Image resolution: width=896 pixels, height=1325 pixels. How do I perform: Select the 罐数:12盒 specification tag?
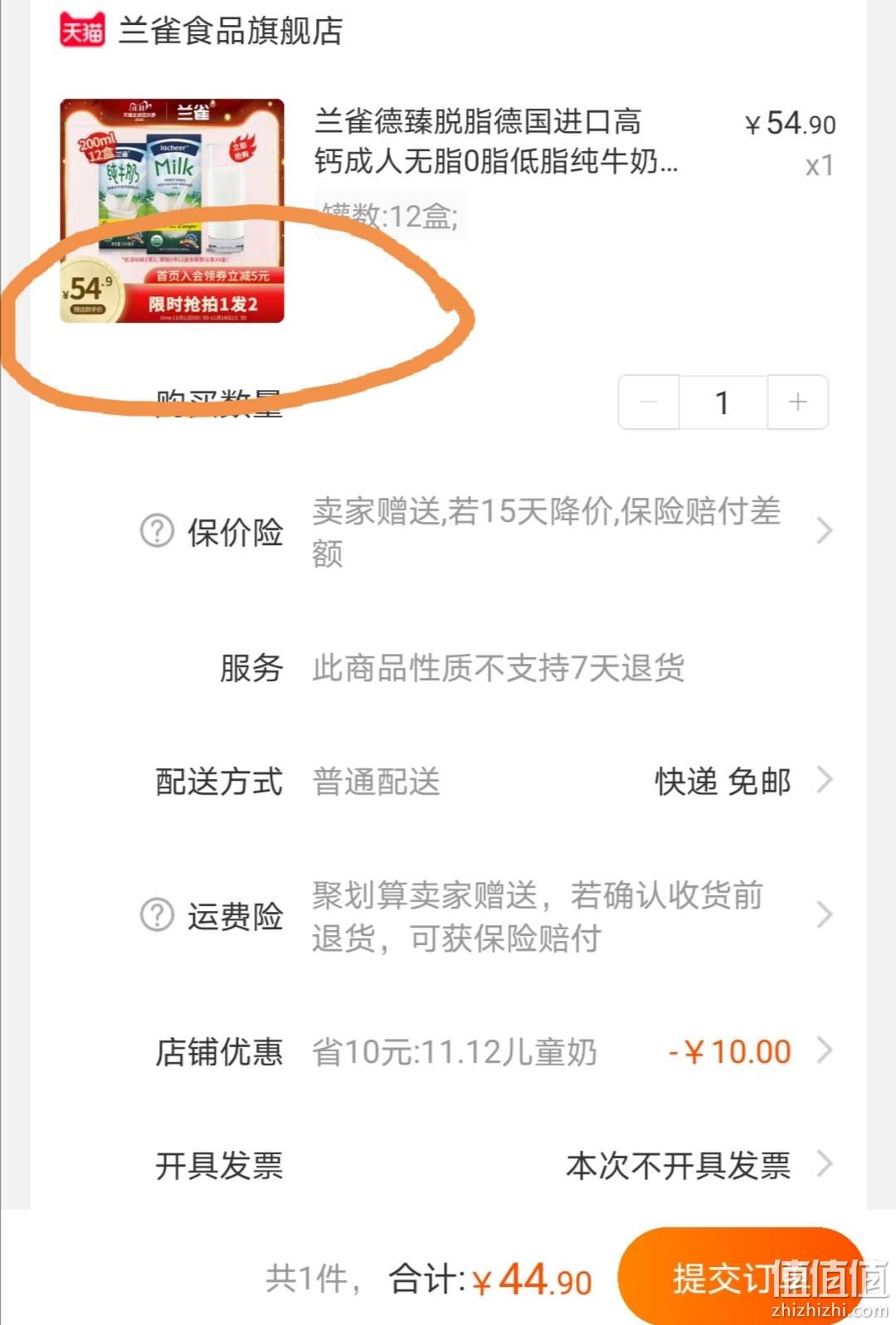point(390,216)
